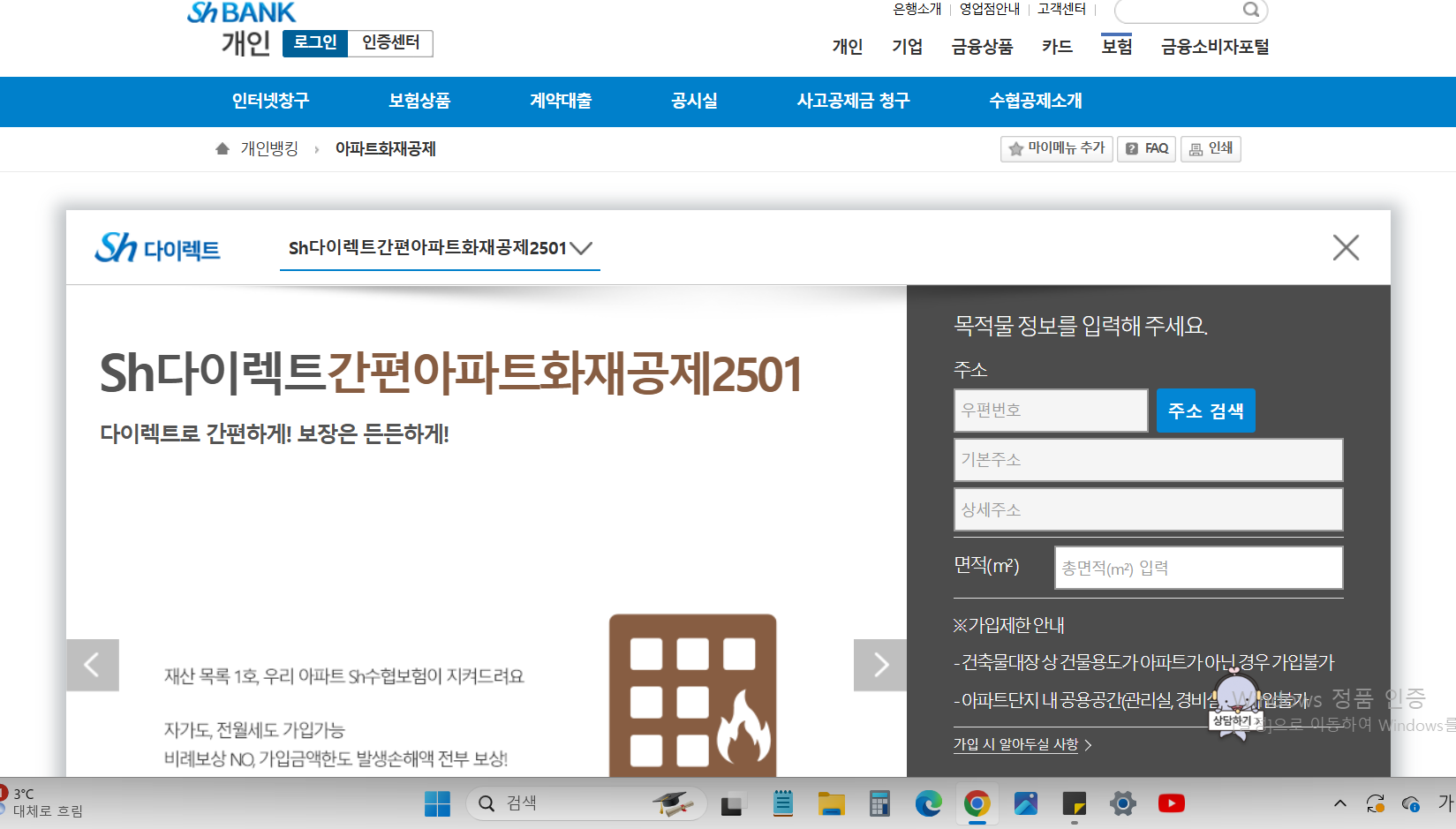The width and height of the screenshot is (1456, 829).
Task: Open the 기업 top menu
Action: (908, 47)
